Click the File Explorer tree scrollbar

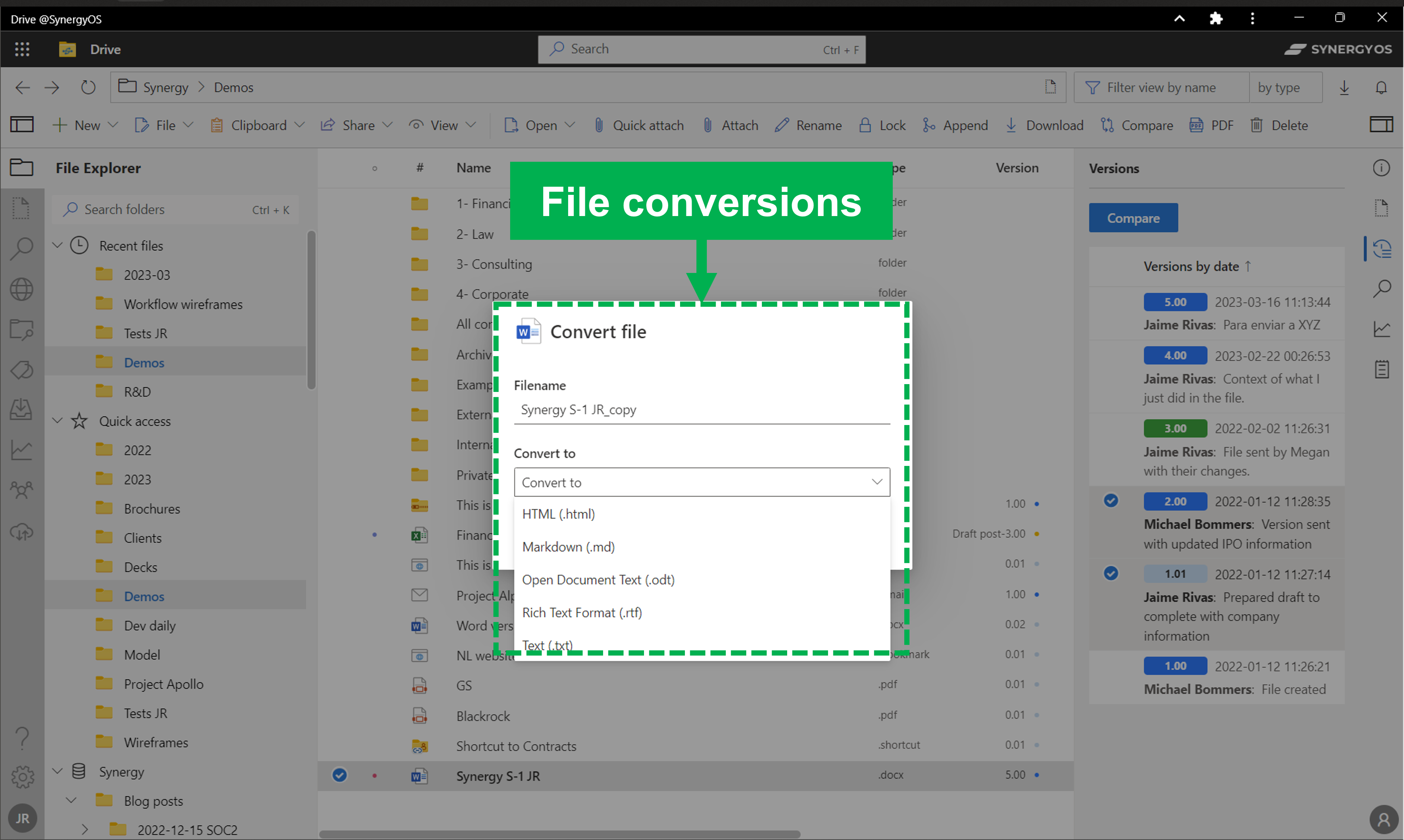pos(311,310)
